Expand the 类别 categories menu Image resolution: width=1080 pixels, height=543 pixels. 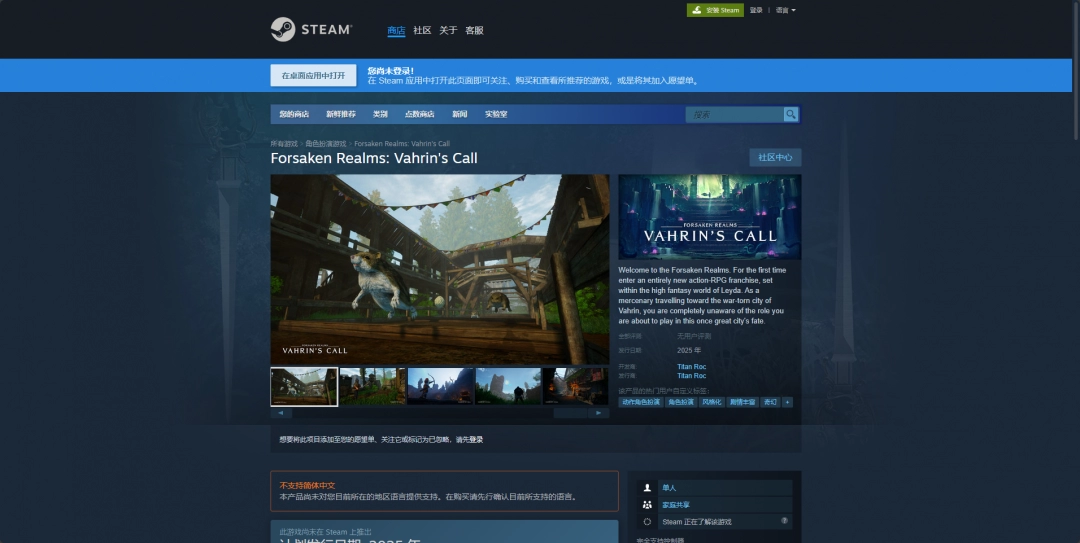pyautogui.click(x=380, y=114)
